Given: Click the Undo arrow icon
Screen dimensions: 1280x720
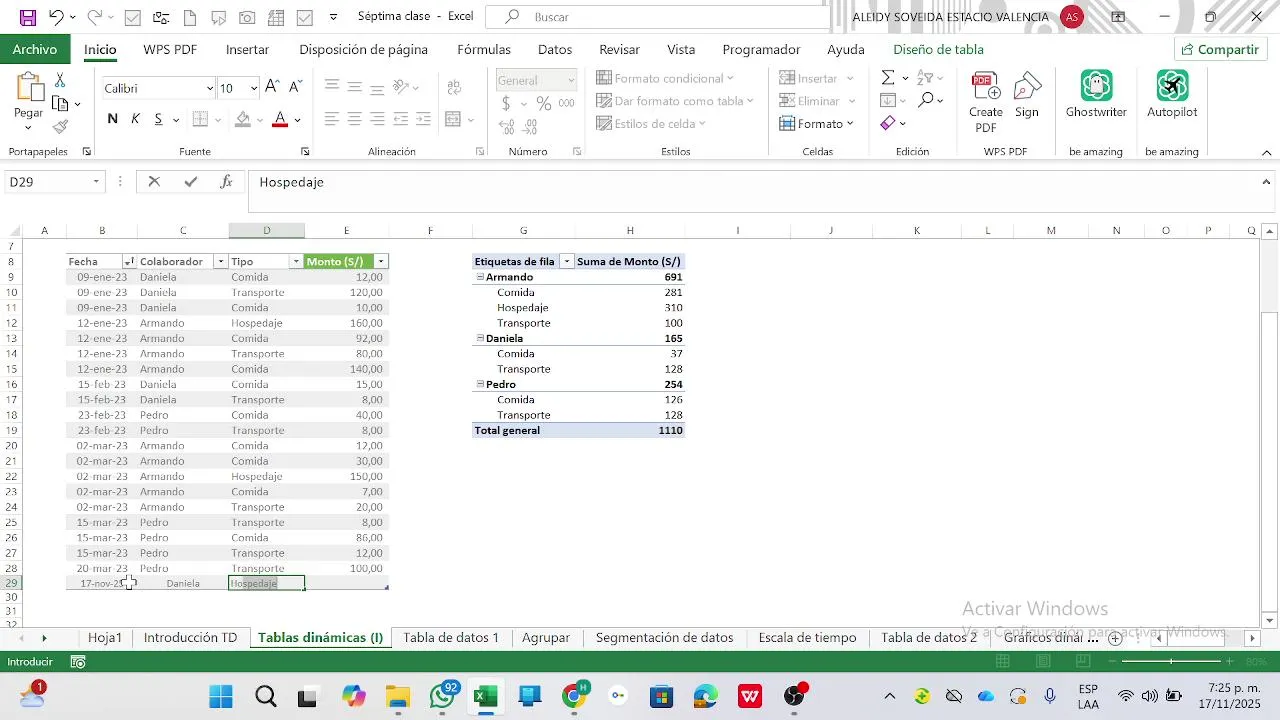Looking at the screenshot, I should 56,17.
